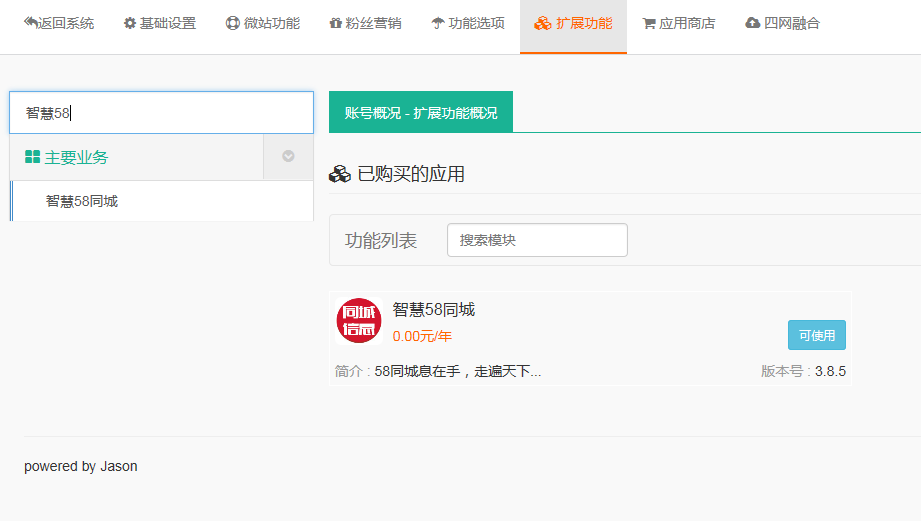Image resolution: width=921 pixels, height=521 pixels.
Task: Click the 0.00元/年 price text
Action: [422, 337]
